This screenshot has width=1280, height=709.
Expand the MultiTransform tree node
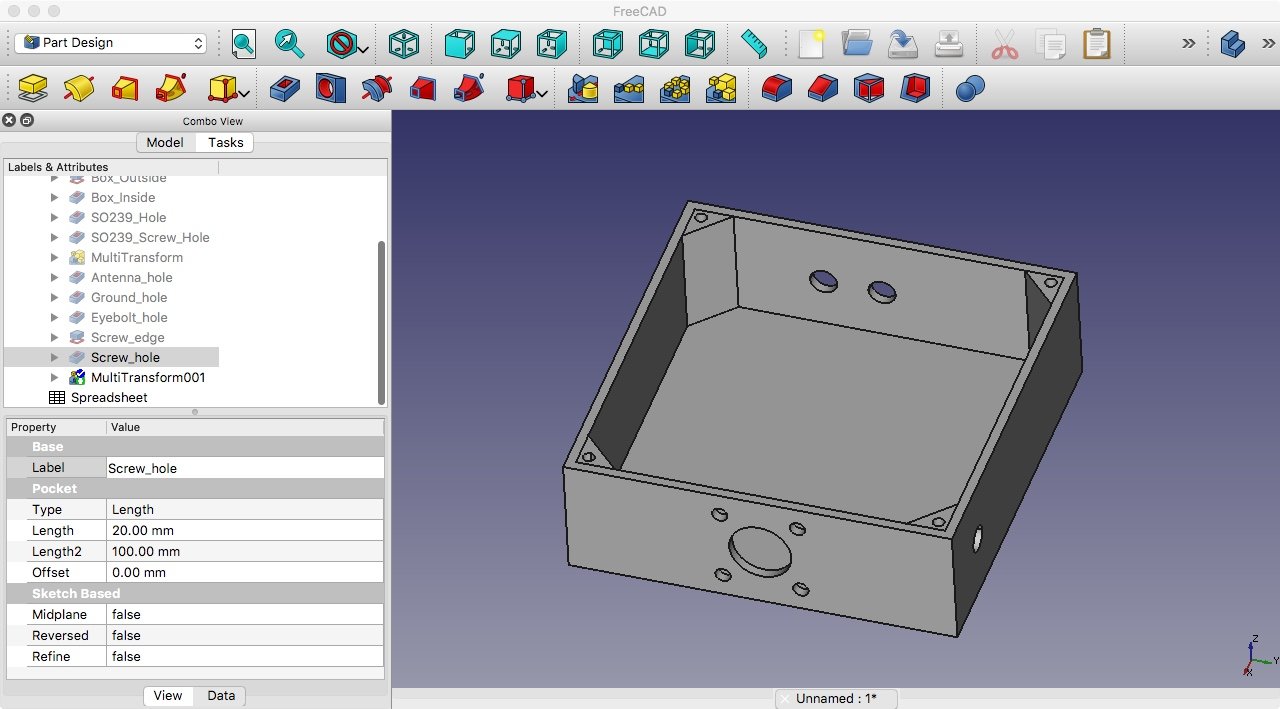pos(55,258)
